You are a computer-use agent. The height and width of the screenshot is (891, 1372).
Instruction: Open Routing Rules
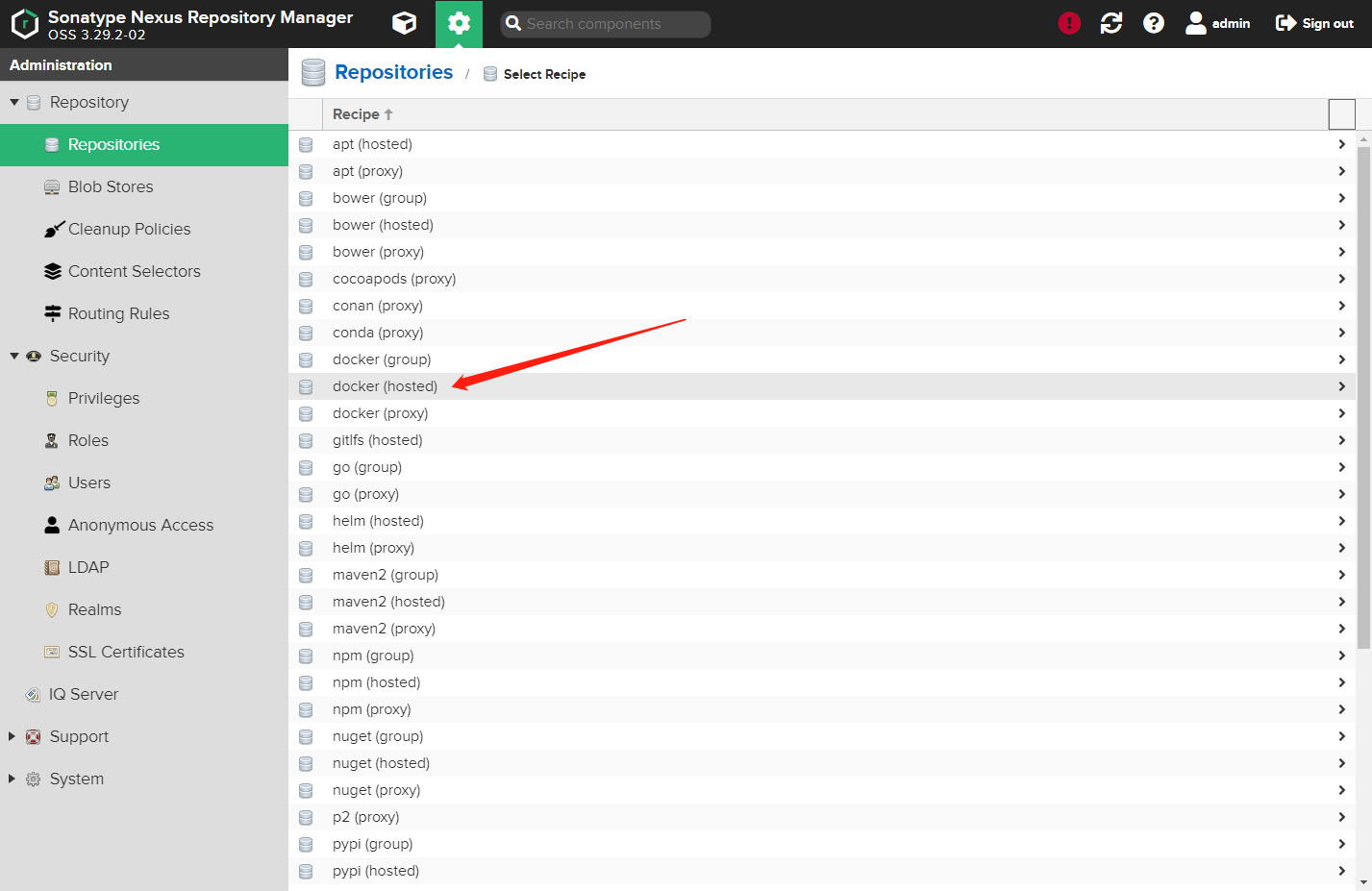(x=144, y=313)
